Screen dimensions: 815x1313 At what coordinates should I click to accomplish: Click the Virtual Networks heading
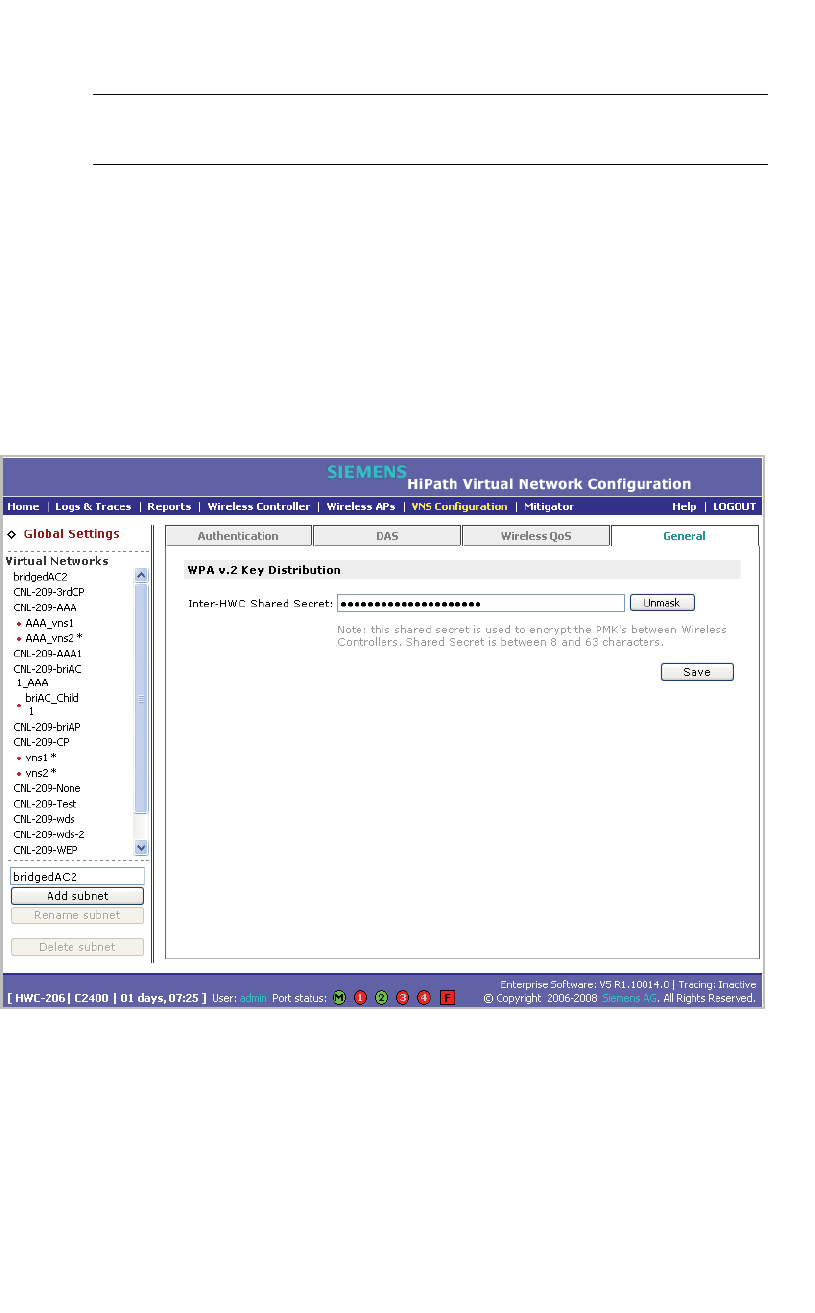pos(57,561)
